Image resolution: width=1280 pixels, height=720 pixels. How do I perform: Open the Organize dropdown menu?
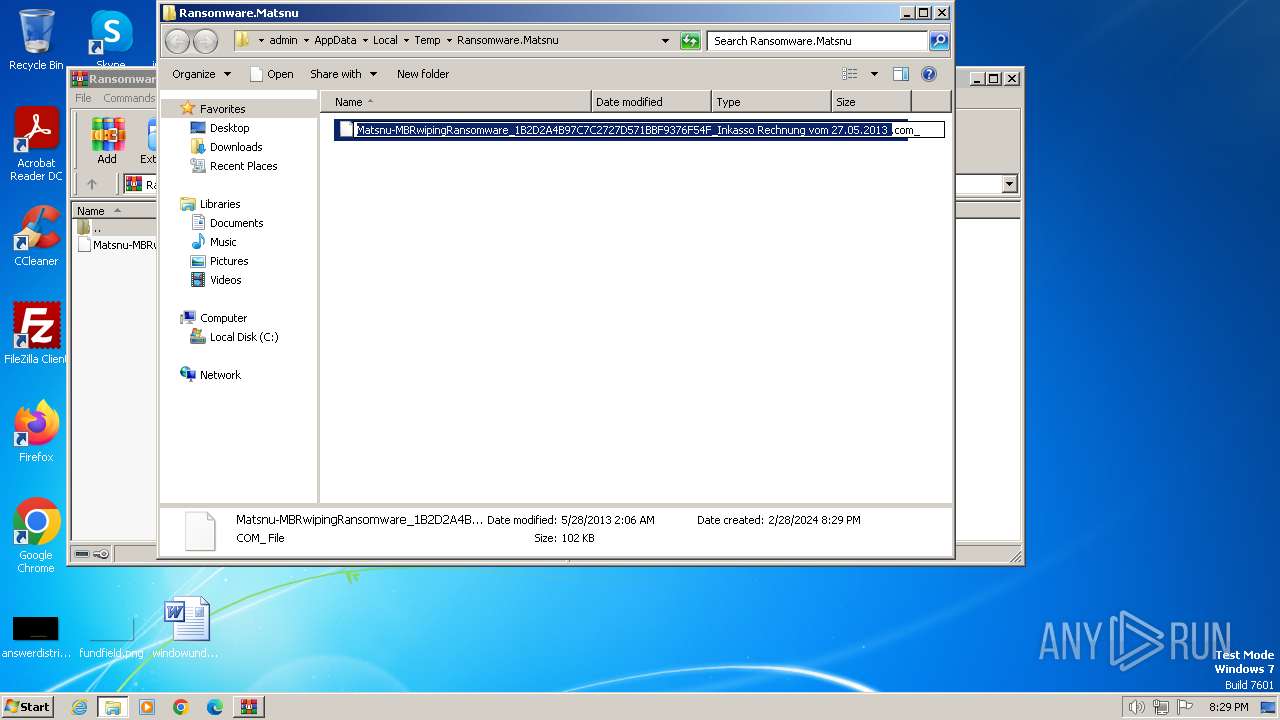[x=201, y=74]
